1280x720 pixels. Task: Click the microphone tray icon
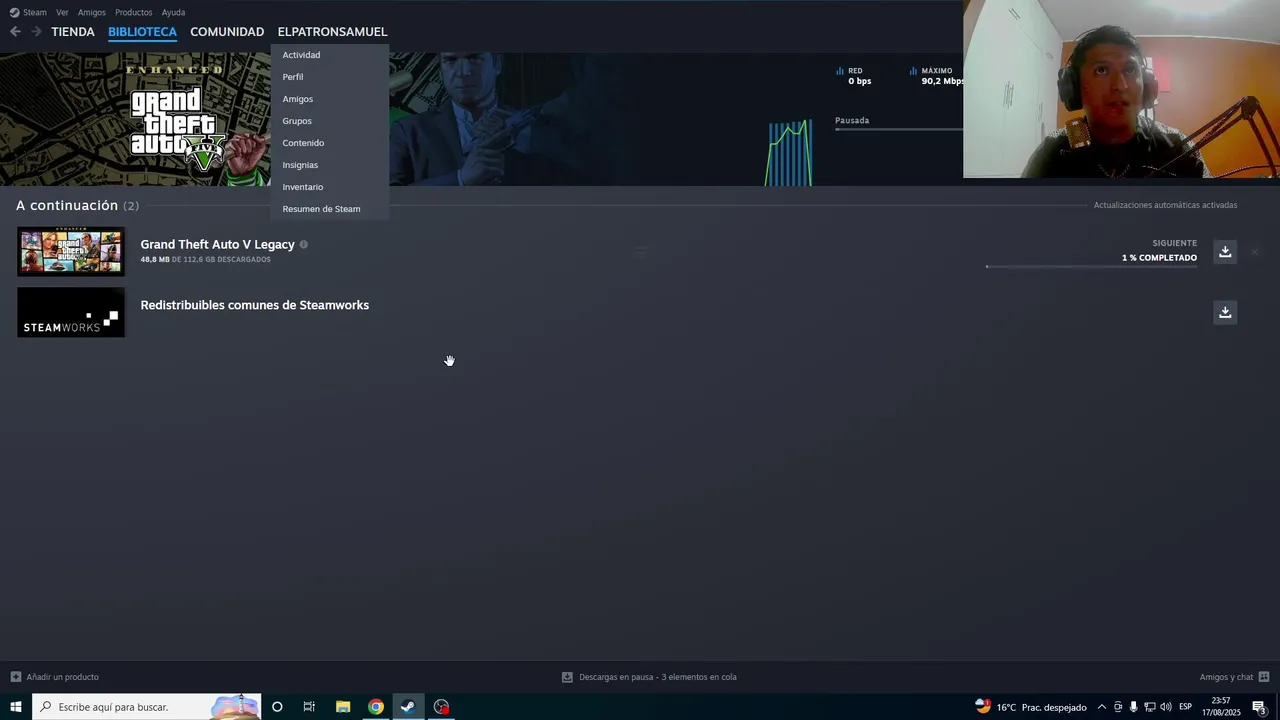click(1134, 707)
